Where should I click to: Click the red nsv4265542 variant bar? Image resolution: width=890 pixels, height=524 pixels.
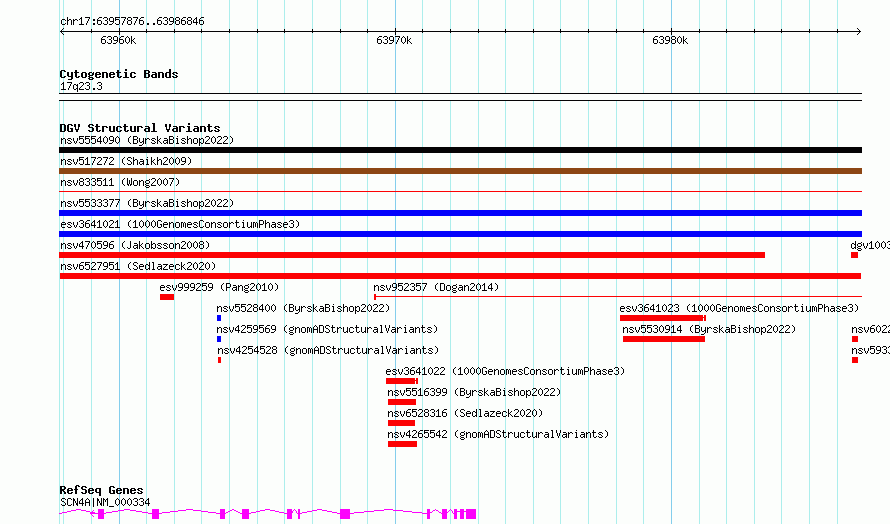click(402, 444)
